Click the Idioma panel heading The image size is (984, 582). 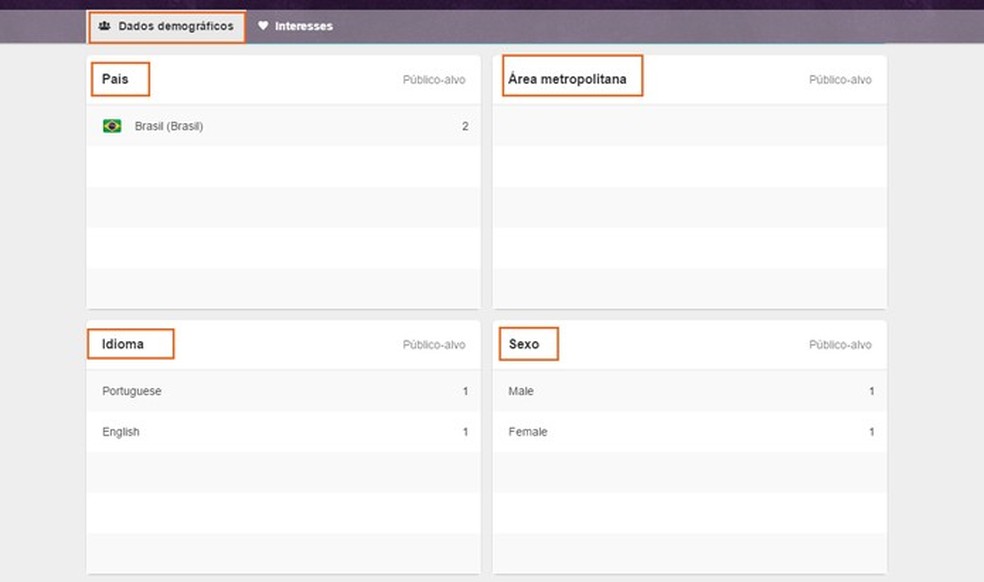pyautogui.click(x=123, y=344)
